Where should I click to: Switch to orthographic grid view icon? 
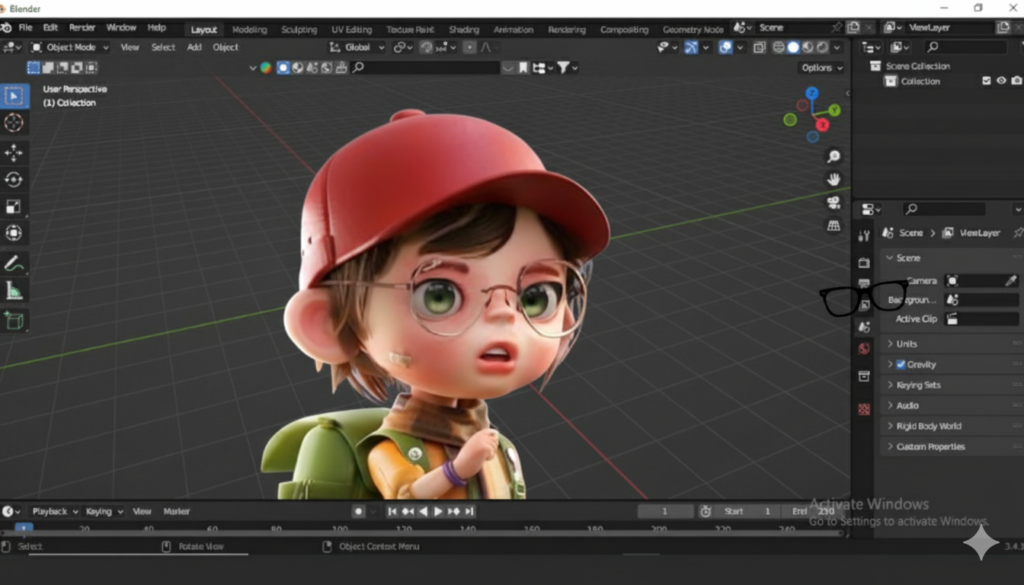pyautogui.click(x=833, y=226)
